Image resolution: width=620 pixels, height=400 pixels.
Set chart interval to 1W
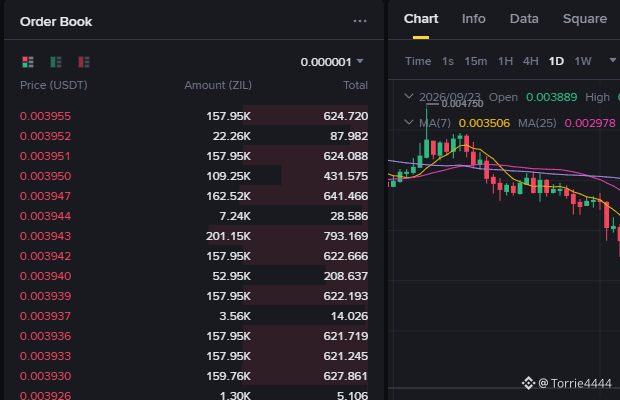pos(582,61)
